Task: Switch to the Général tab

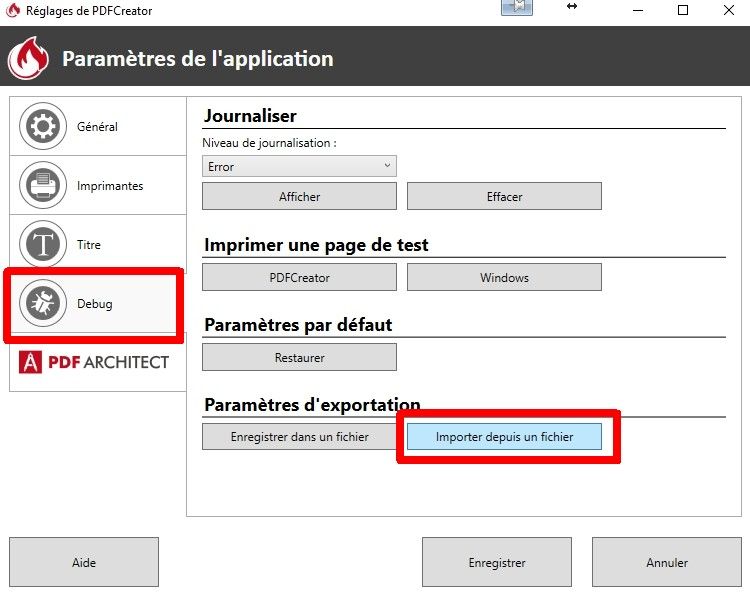Action: point(98,126)
